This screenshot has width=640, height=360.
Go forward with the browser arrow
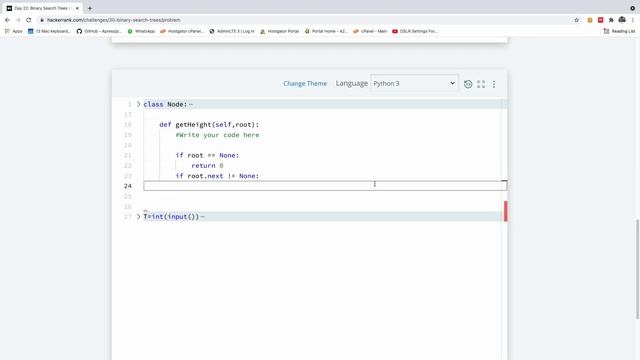tap(18, 20)
